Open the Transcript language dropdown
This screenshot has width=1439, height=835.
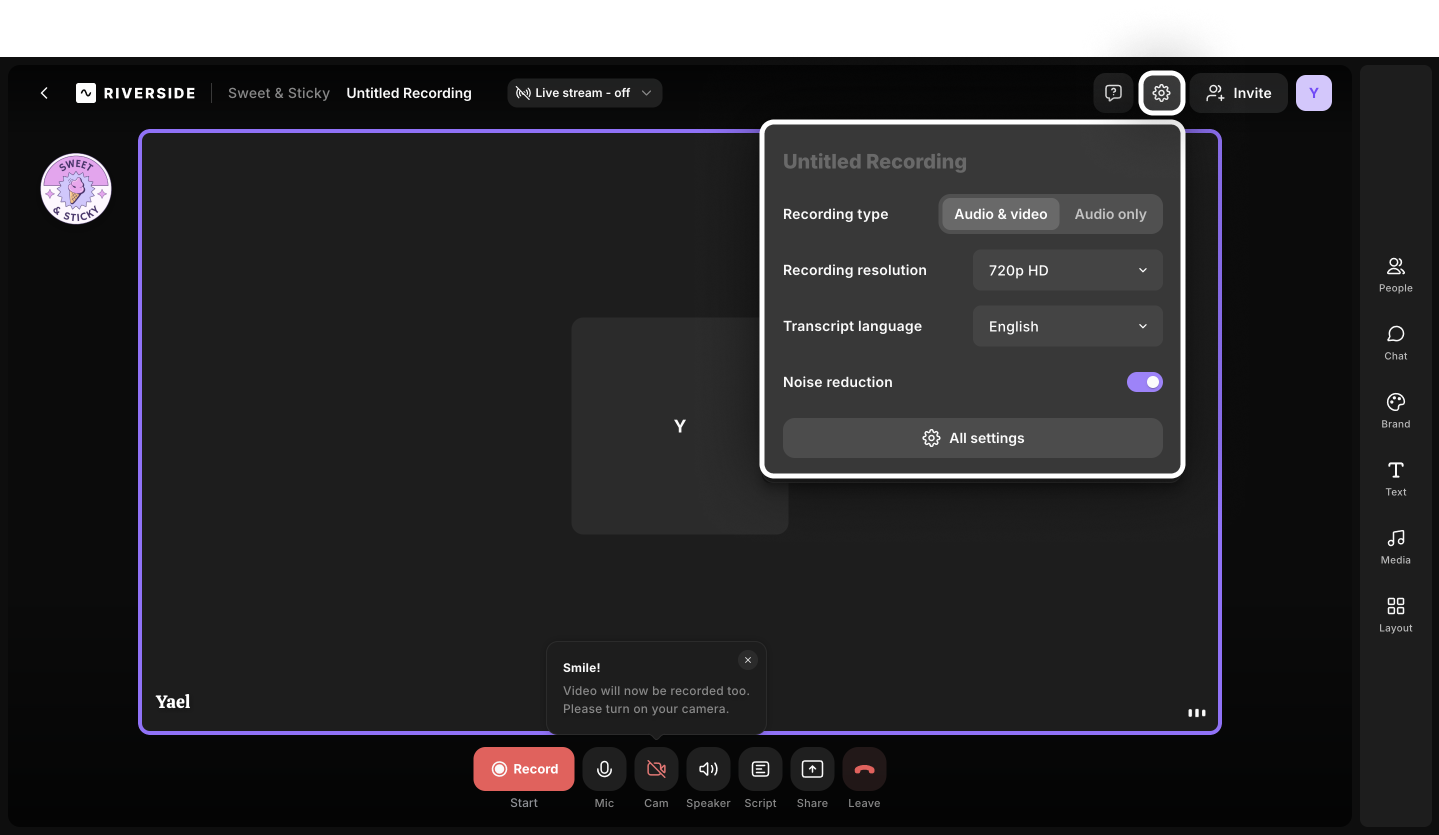(x=1067, y=326)
